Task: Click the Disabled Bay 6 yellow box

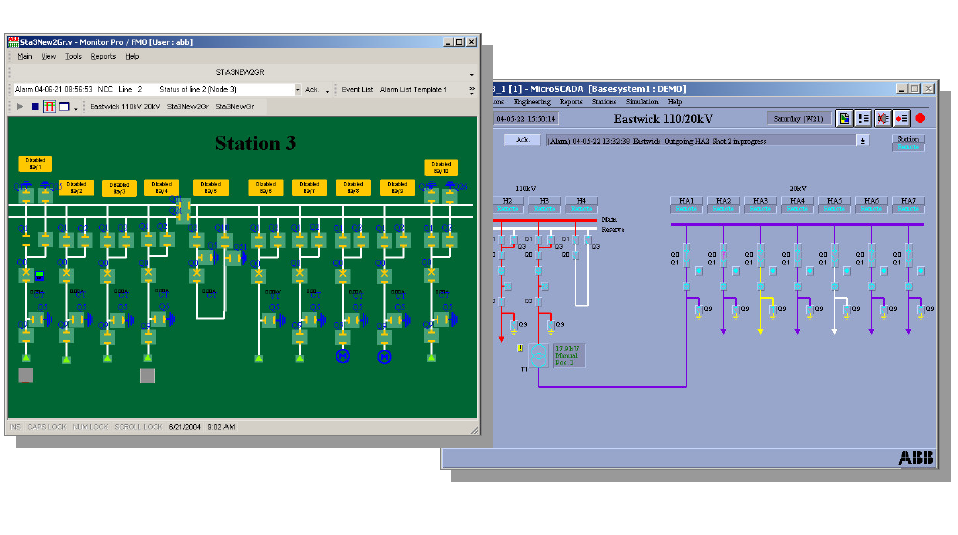Action: tap(266, 187)
